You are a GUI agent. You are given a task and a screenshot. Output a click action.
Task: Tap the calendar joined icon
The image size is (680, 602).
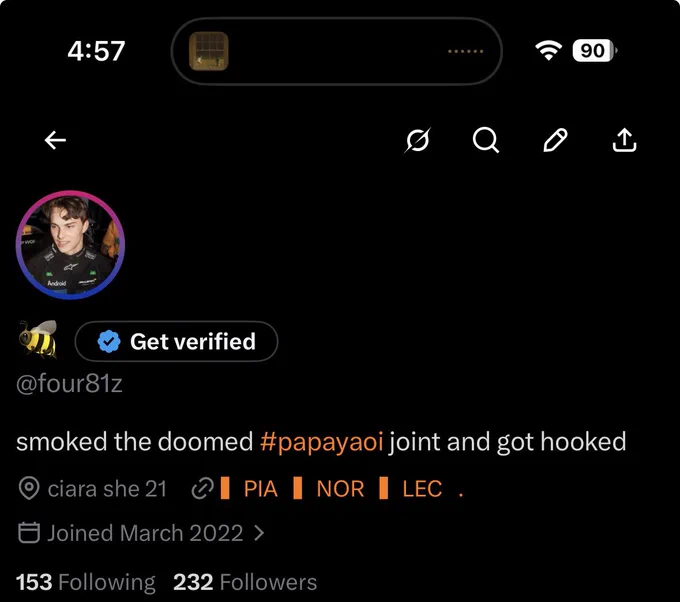(29, 533)
